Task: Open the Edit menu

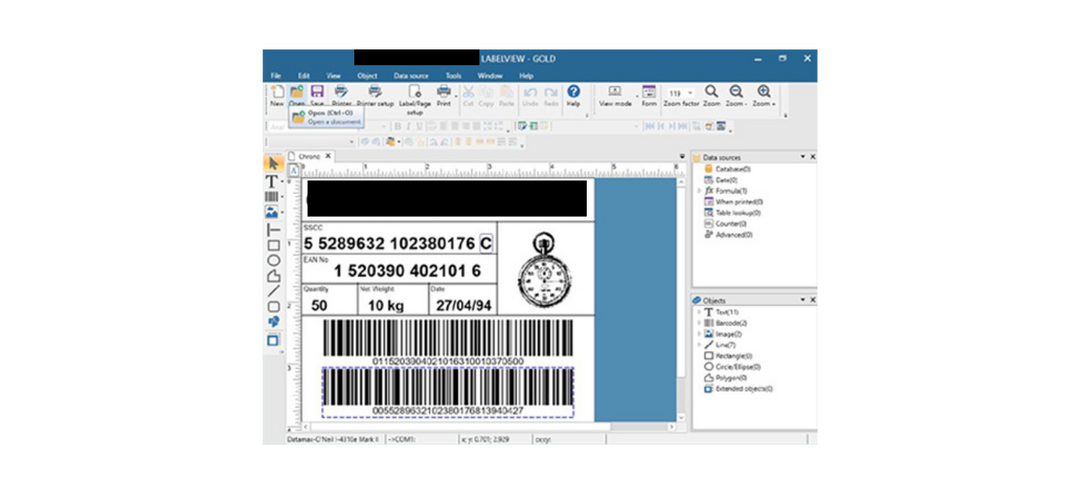Action: coord(304,76)
